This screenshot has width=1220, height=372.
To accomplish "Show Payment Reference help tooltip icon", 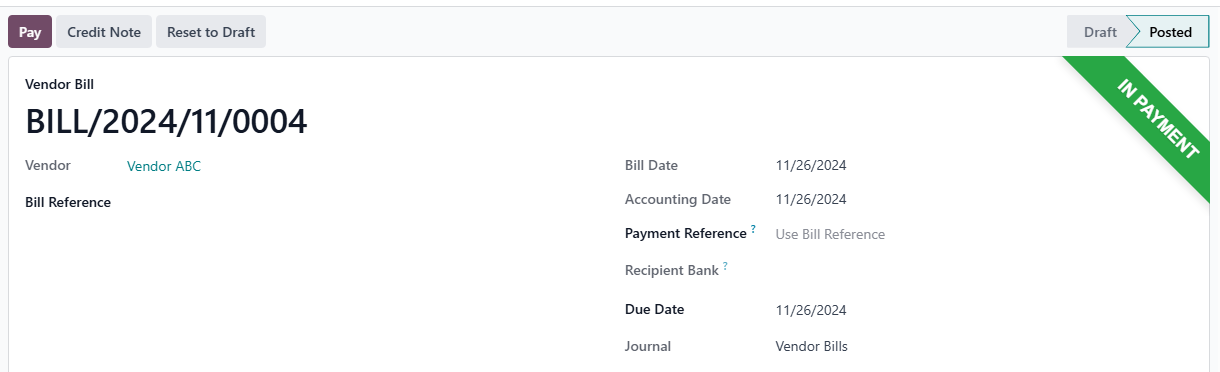I will tap(753, 230).
